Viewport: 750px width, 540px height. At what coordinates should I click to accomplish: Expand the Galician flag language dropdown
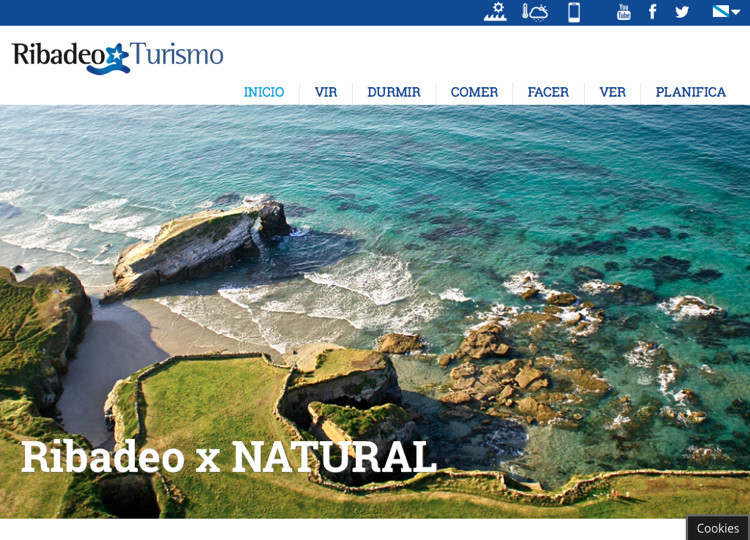pyautogui.click(x=726, y=11)
